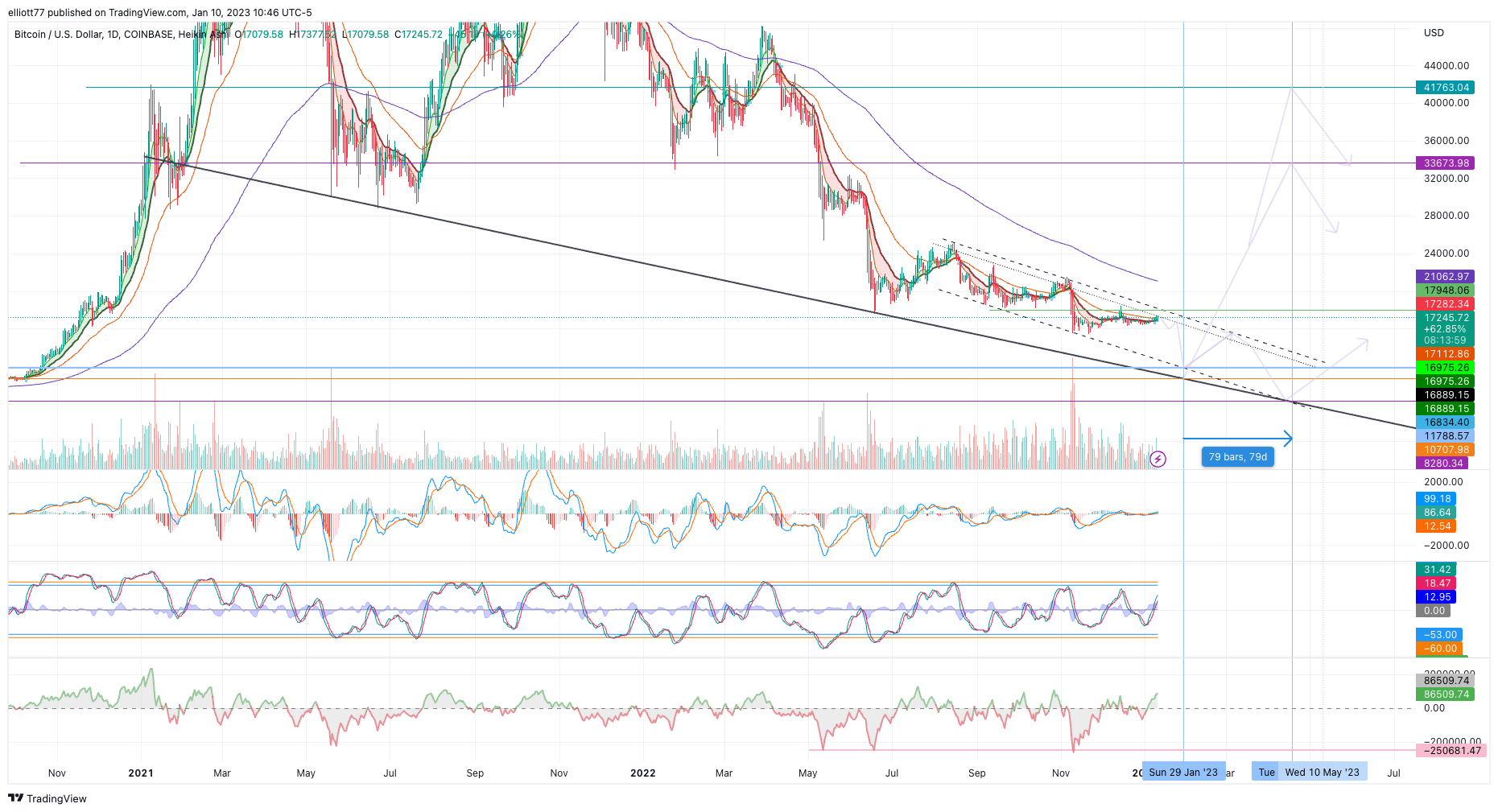Click the Sep label near 2022 end
The height and width of the screenshot is (812, 1498).
[976, 773]
